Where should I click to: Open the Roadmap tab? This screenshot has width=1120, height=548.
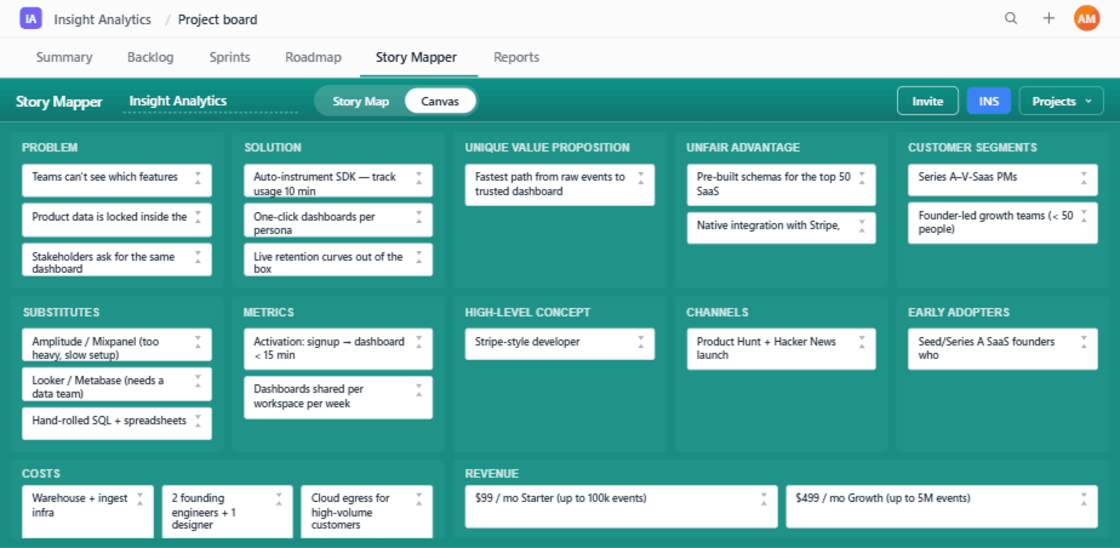pyautogui.click(x=313, y=58)
